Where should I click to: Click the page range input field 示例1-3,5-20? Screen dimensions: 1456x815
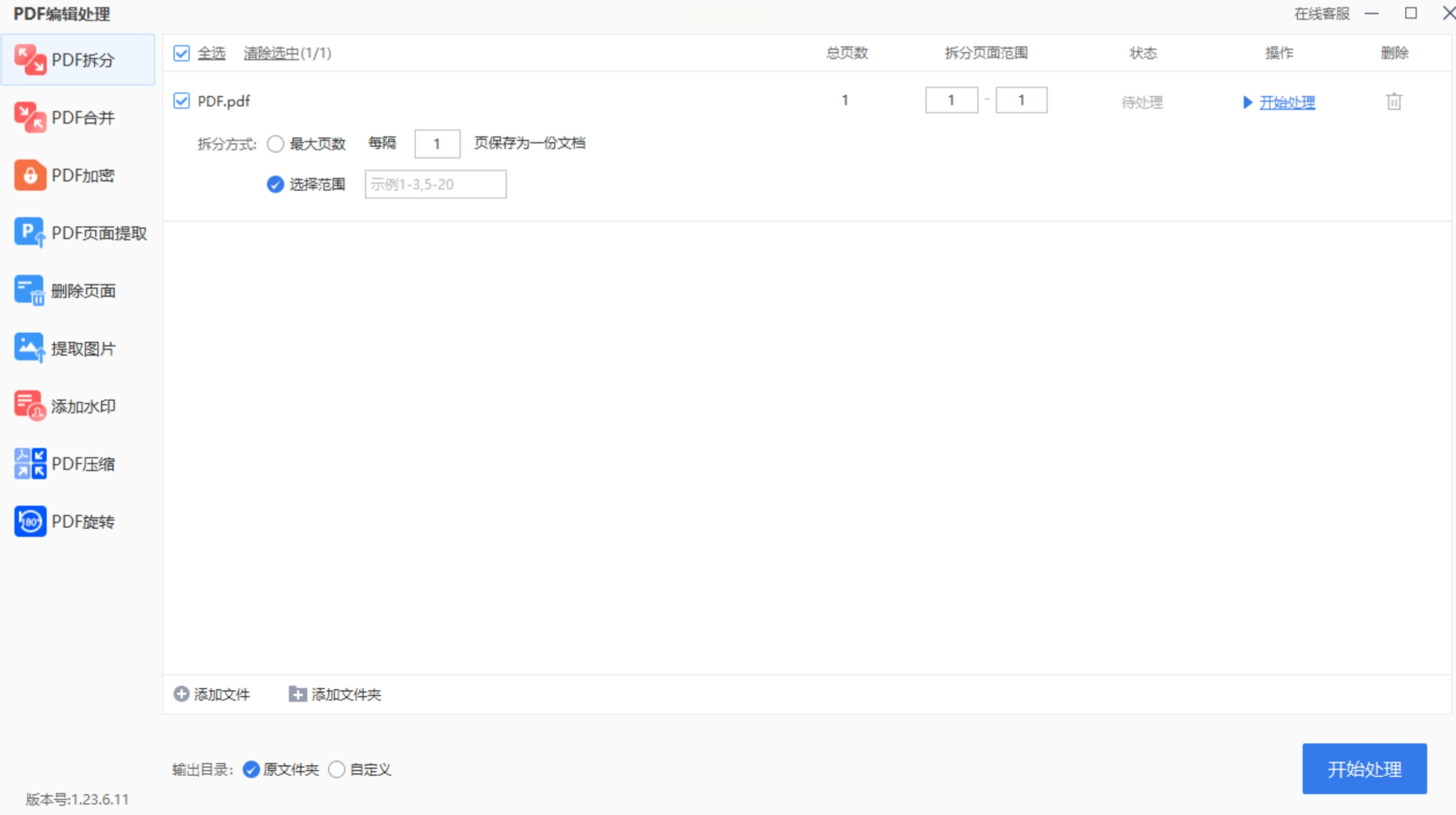click(x=435, y=185)
